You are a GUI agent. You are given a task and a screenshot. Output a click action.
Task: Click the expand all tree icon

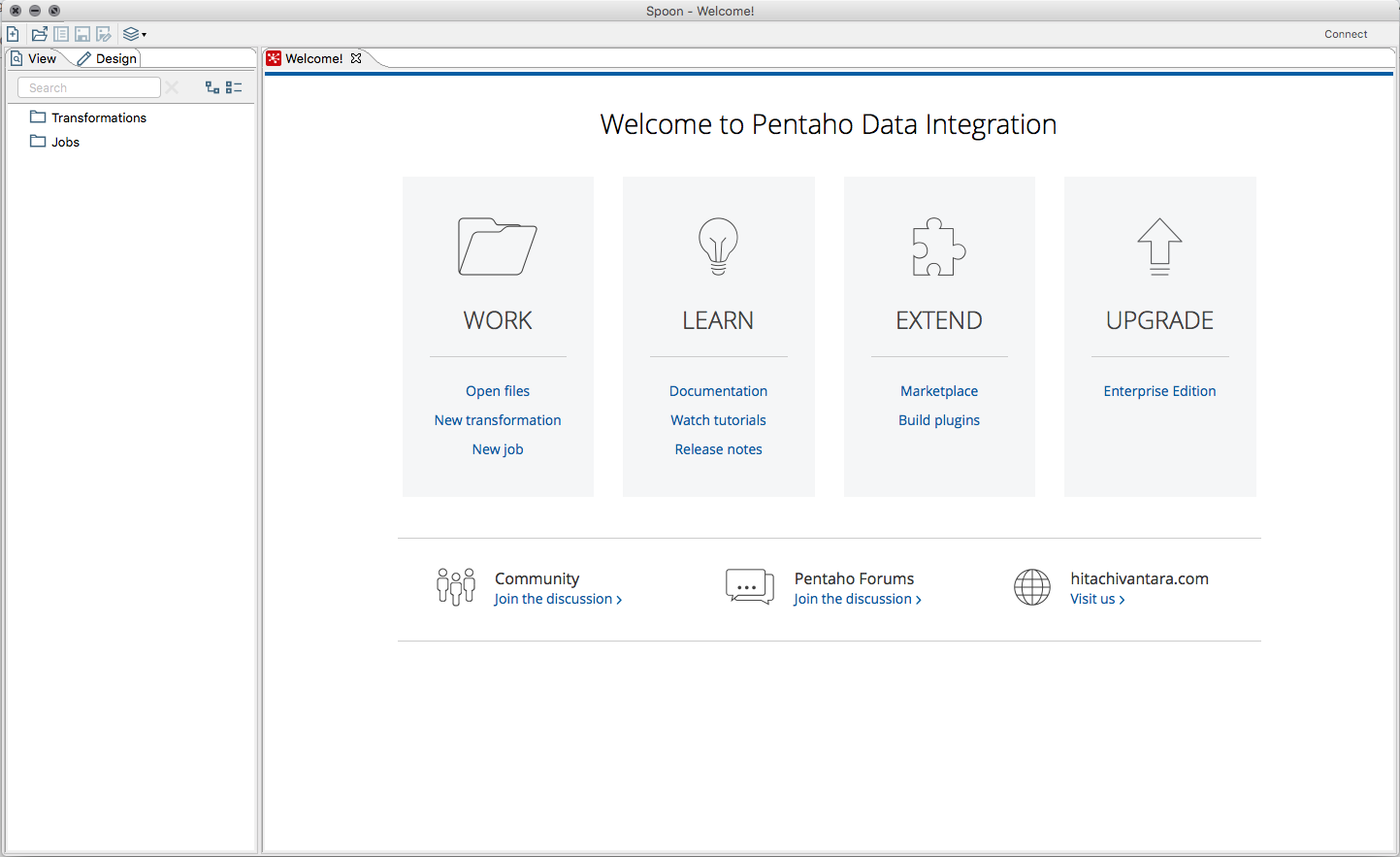tap(212, 87)
